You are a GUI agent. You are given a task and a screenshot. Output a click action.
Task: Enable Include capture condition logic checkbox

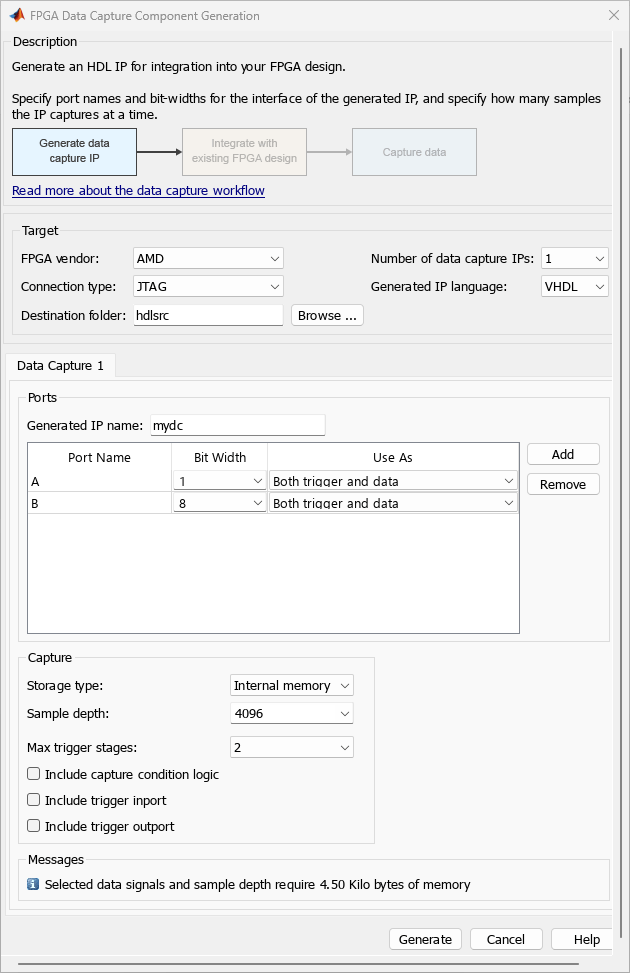pos(34,774)
